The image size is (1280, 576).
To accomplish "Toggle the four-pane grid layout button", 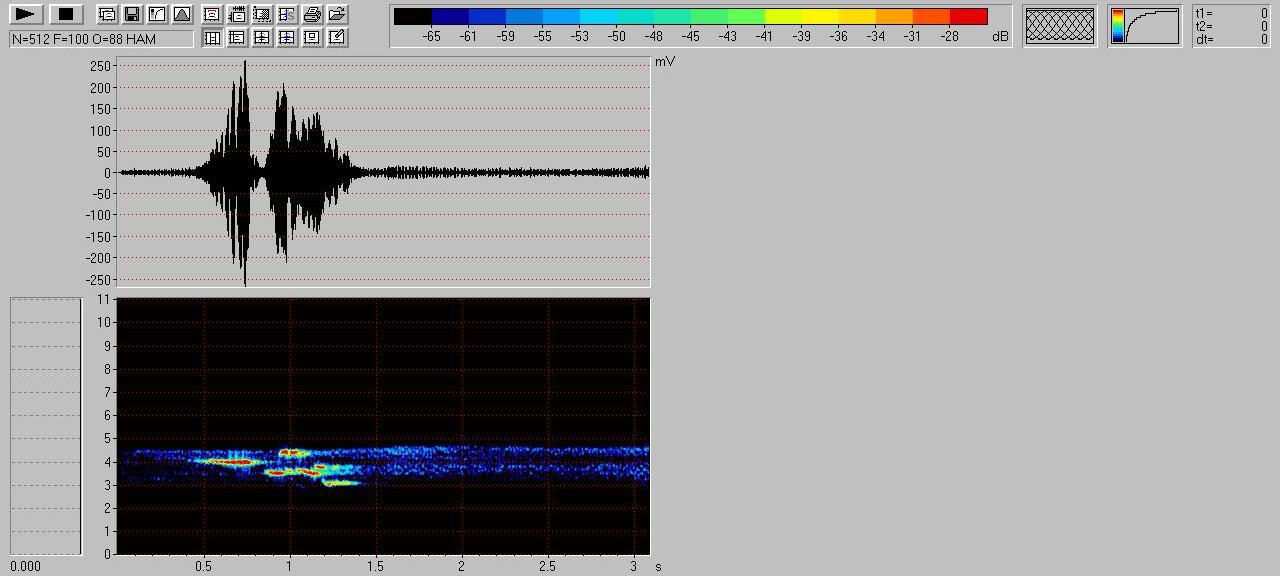I will (262, 38).
